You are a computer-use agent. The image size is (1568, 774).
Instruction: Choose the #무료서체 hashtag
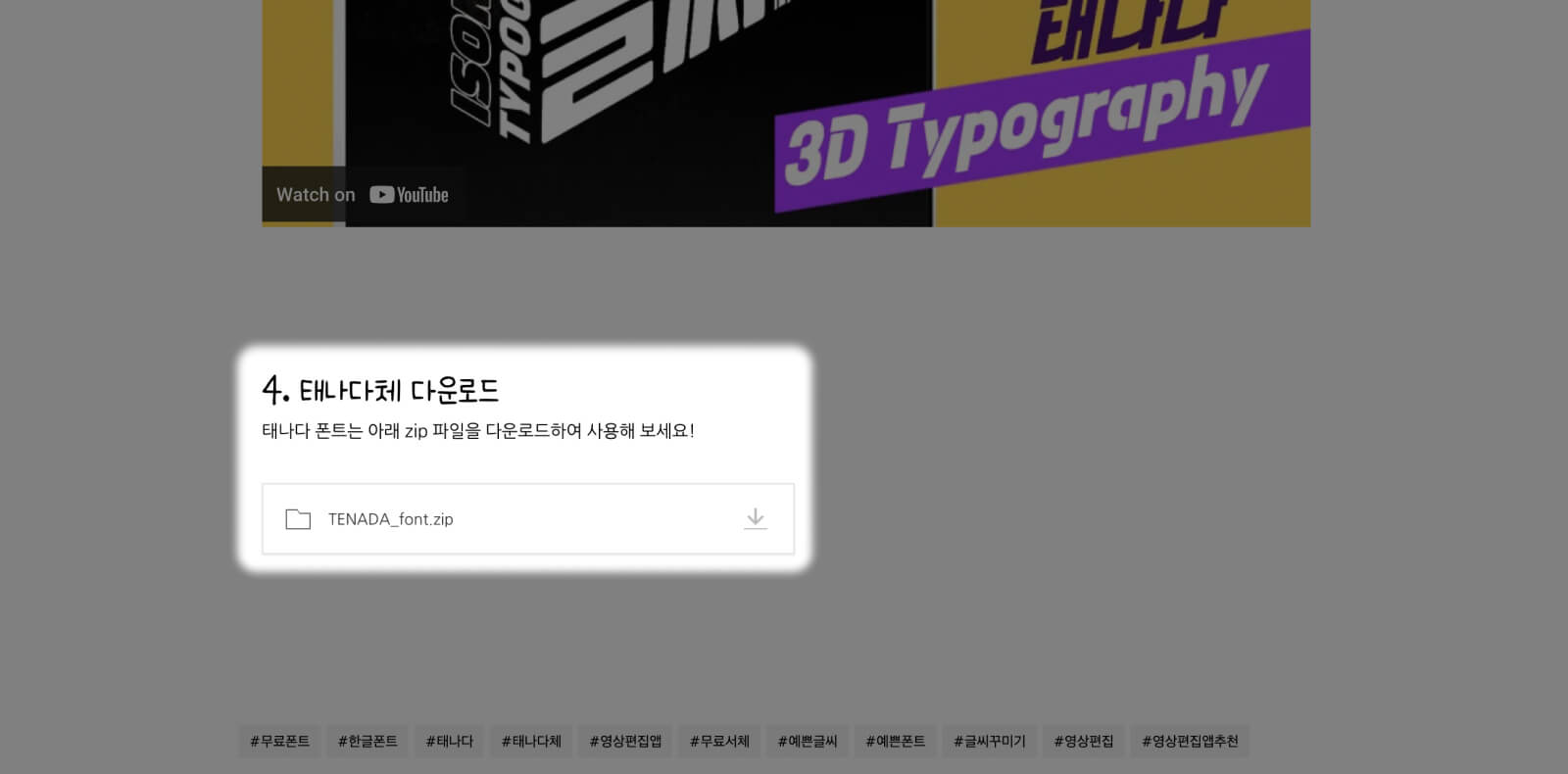tap(719, 741)
